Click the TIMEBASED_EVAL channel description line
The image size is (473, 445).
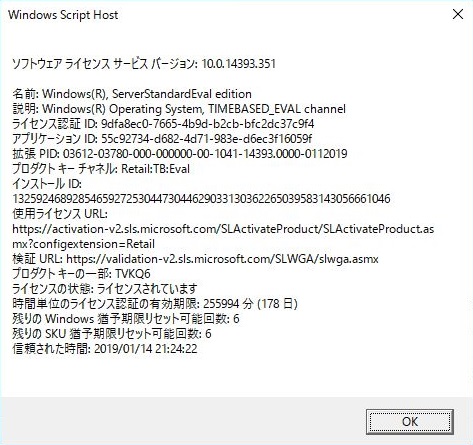click(x=179, y=109)
